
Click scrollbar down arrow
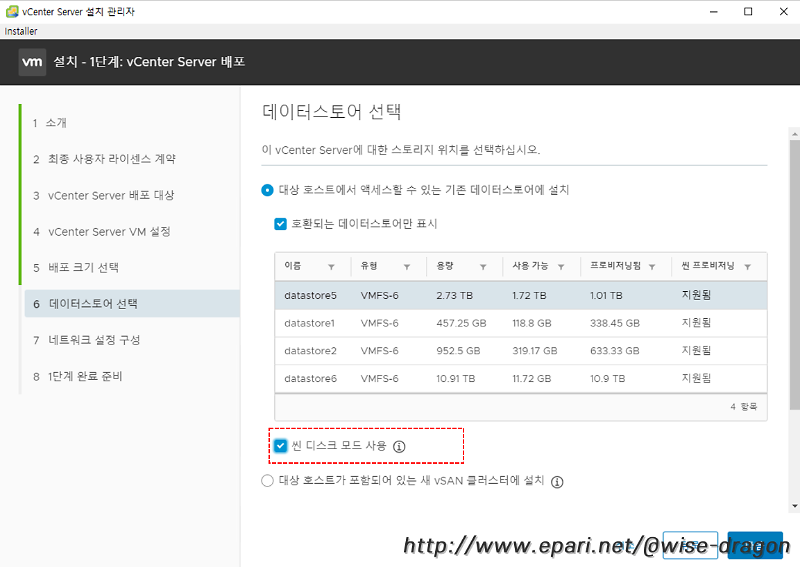tap(794, 506)
